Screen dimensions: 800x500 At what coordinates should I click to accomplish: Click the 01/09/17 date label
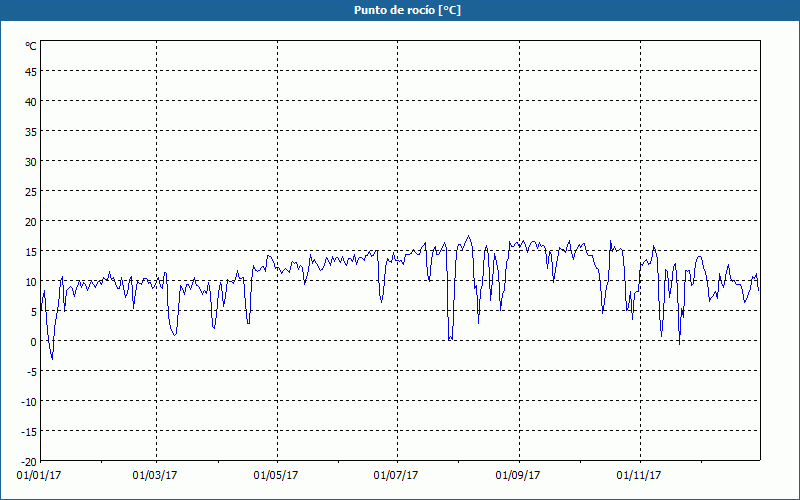point(518,476)
